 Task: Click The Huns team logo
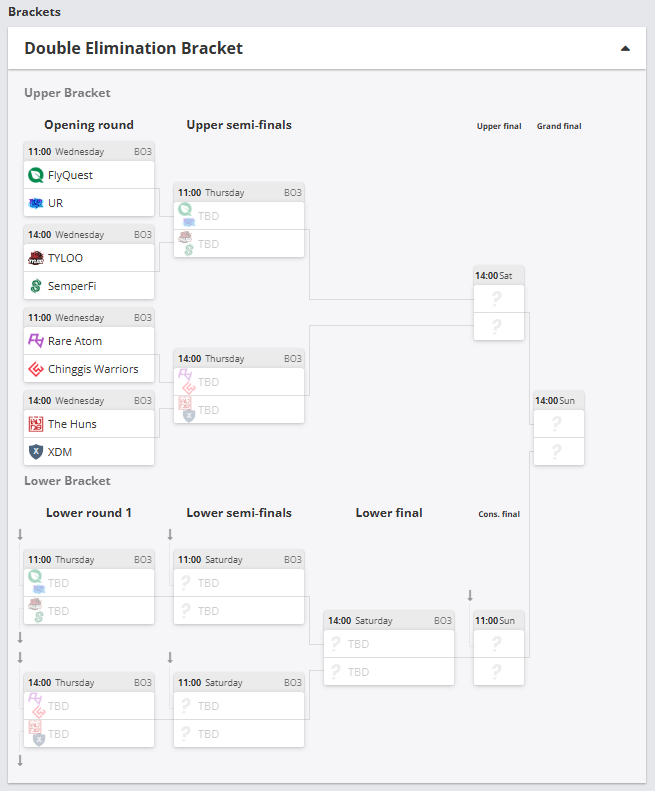(37, 424)
